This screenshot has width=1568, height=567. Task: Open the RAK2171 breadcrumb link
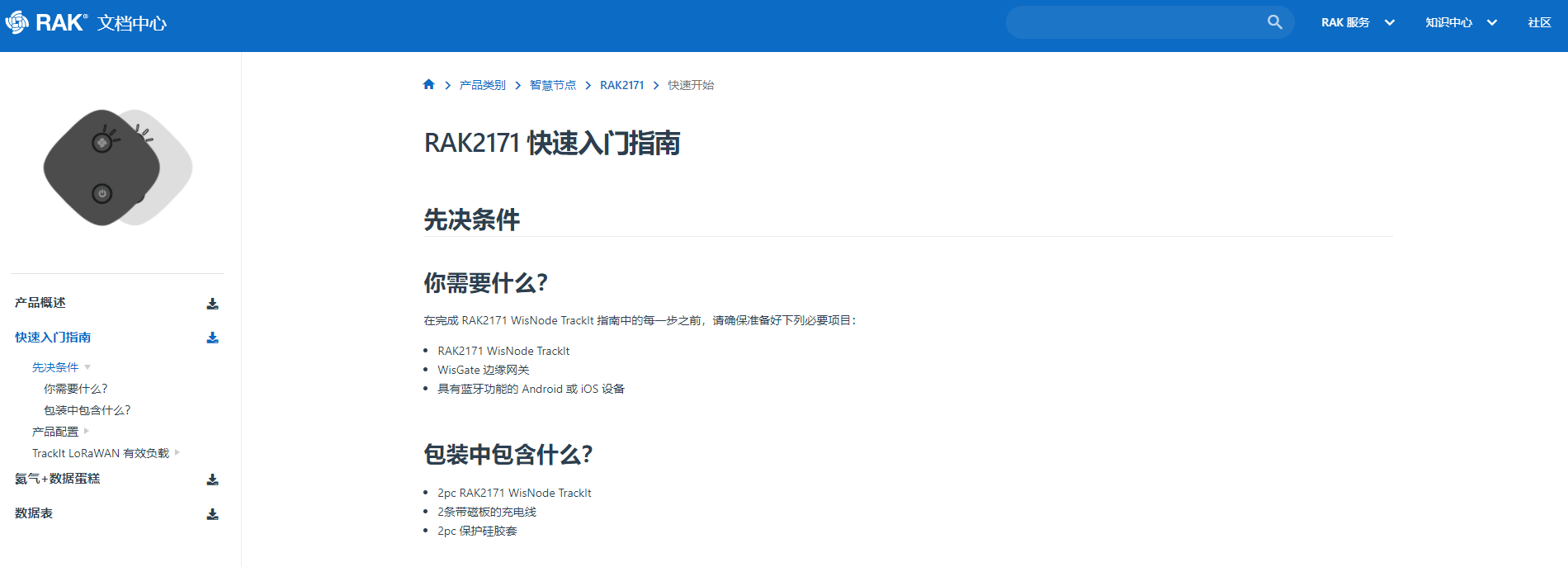pyautogui.click(x=621, y=85)
